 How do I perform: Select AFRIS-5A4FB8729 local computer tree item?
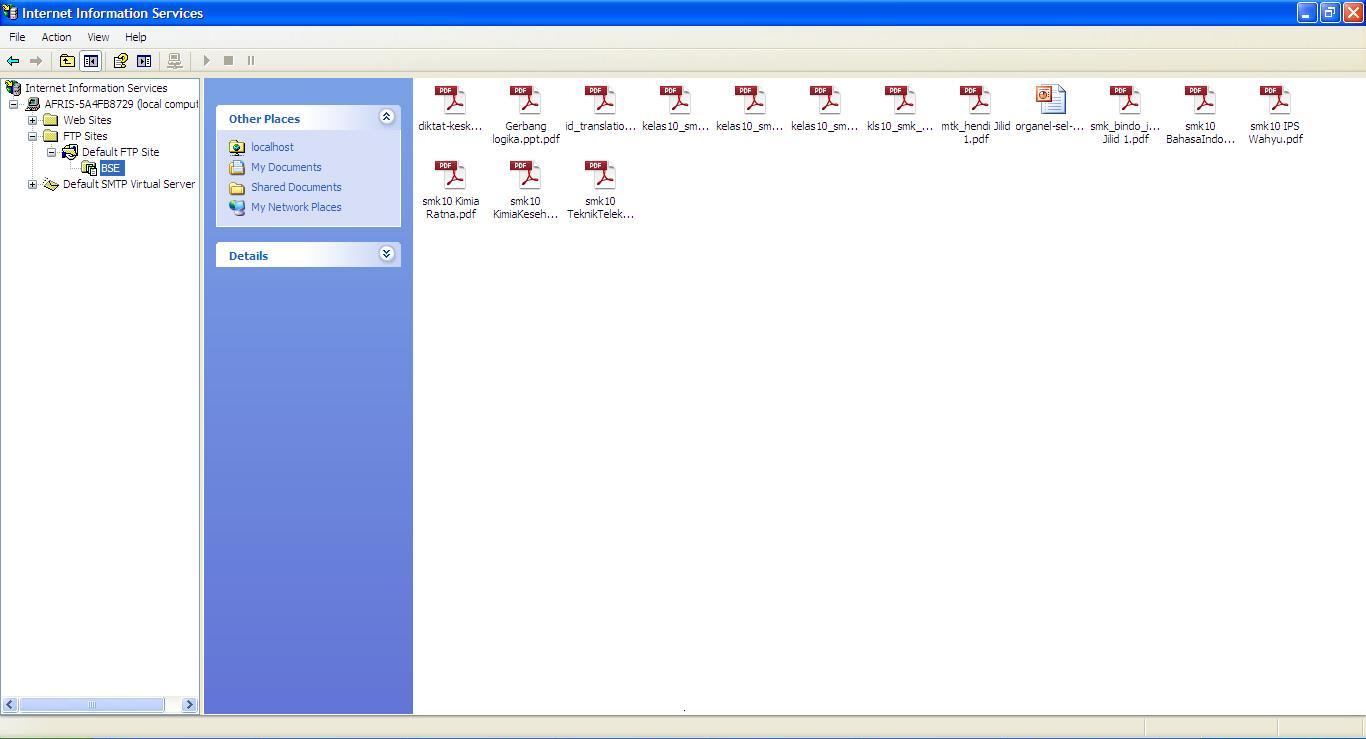click(x=112, y=104)
